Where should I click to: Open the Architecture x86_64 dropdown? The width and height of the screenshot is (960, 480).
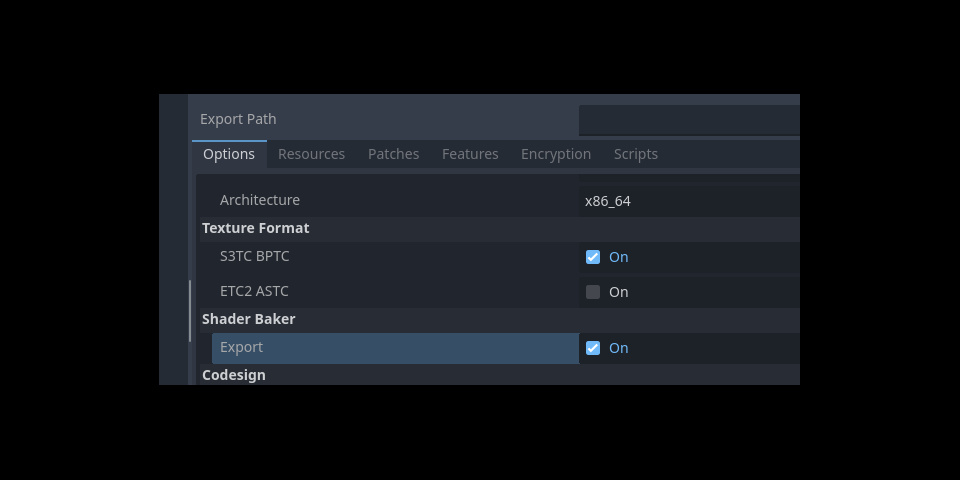click(x=689, y=201)
